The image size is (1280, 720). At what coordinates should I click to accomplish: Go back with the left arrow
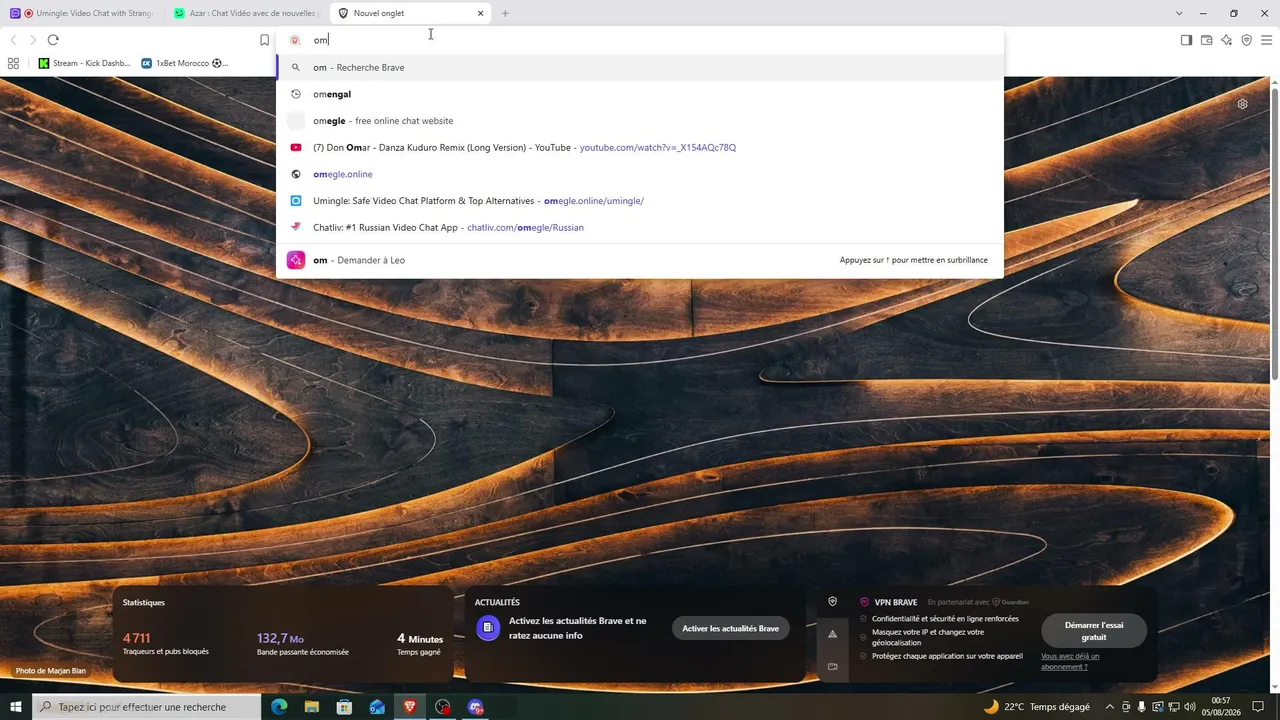click(13, 40)
